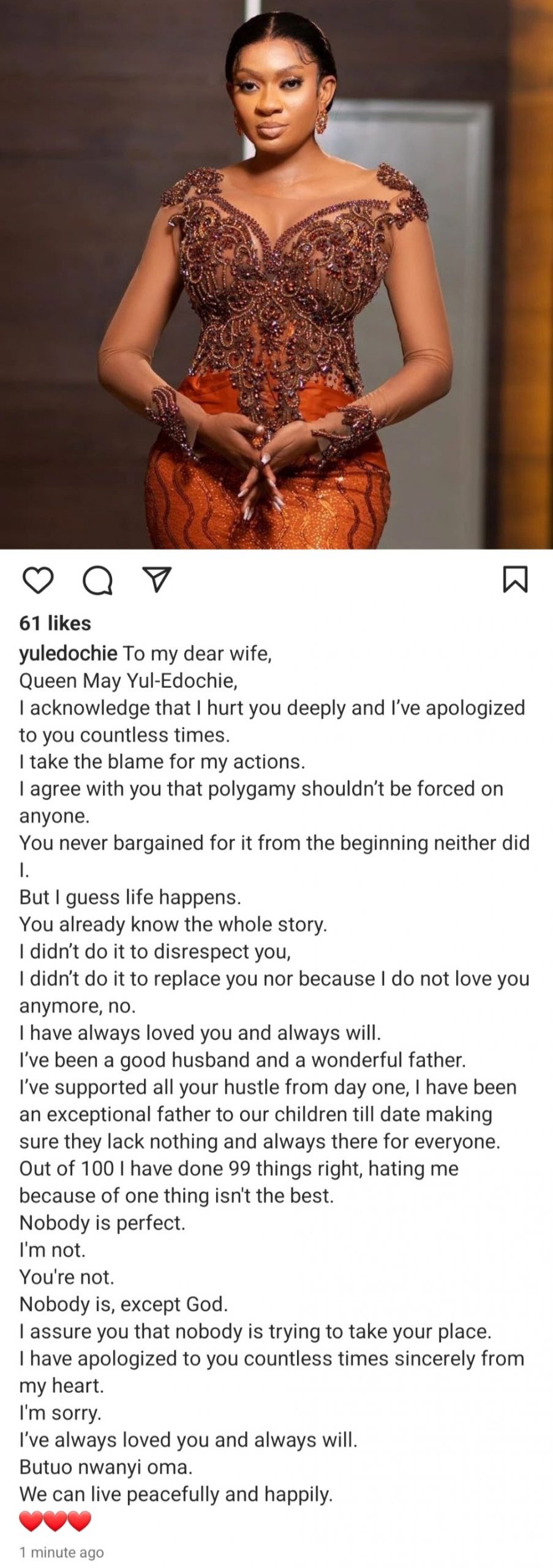
Task: Click the "To my dear wife," caption opening
Action: (197, 654)
